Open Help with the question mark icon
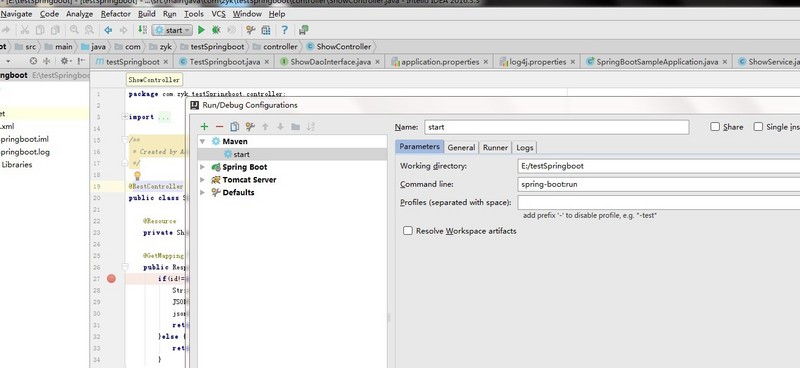800x368 pixels. pos(285,30)
